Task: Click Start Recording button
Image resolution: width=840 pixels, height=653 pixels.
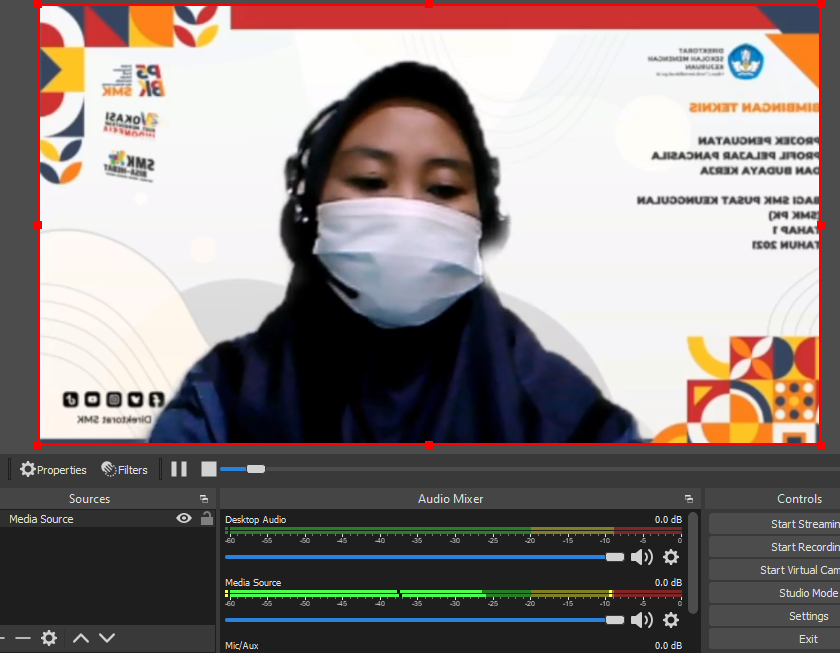Action: tap(775, 547)
